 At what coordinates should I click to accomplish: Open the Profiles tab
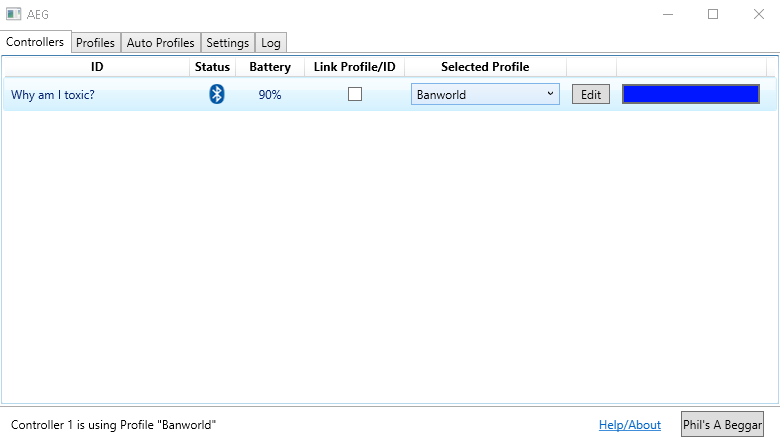coord(96,43)
